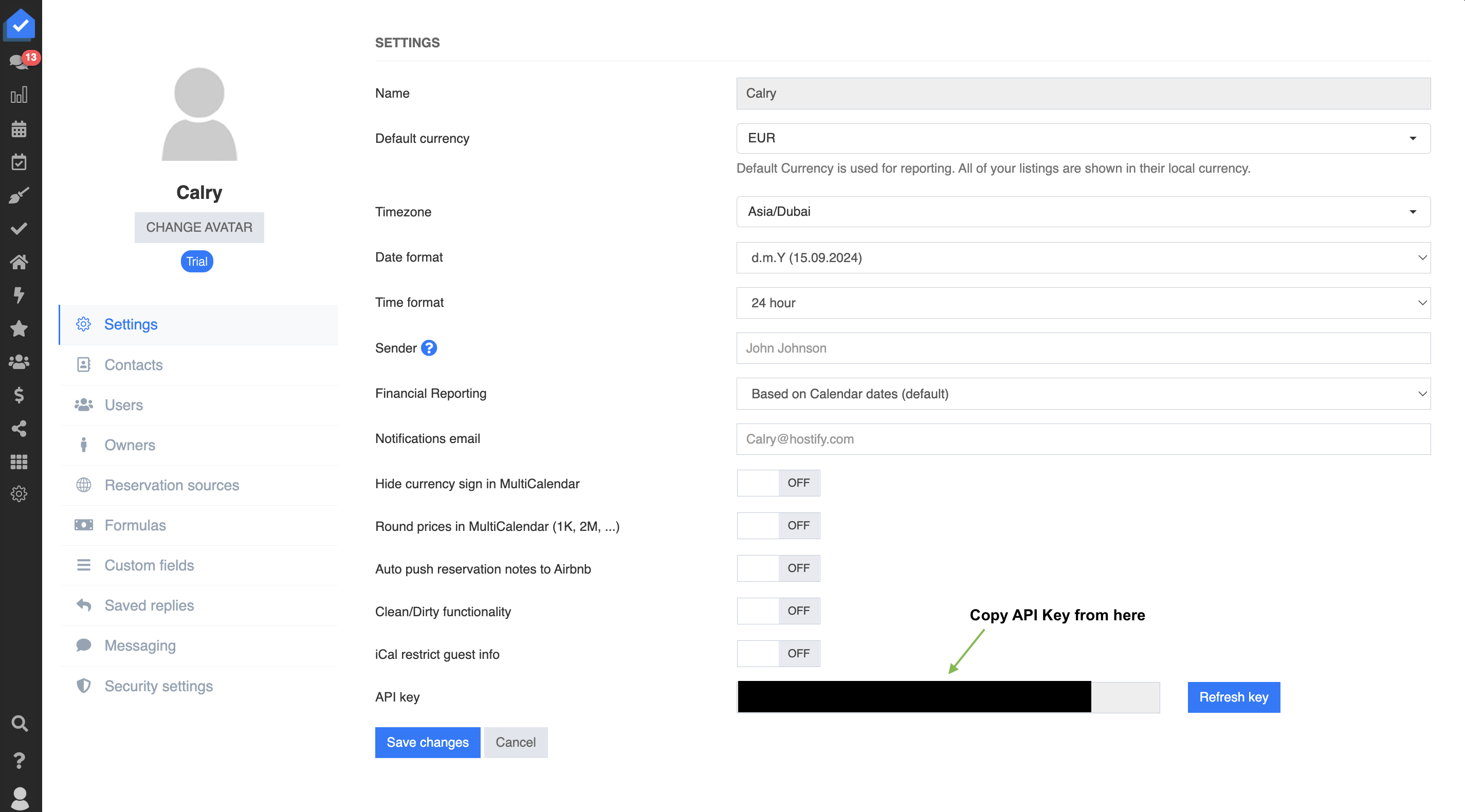
Task: Open the Security settings menu item
Action: tap(158, 686)
